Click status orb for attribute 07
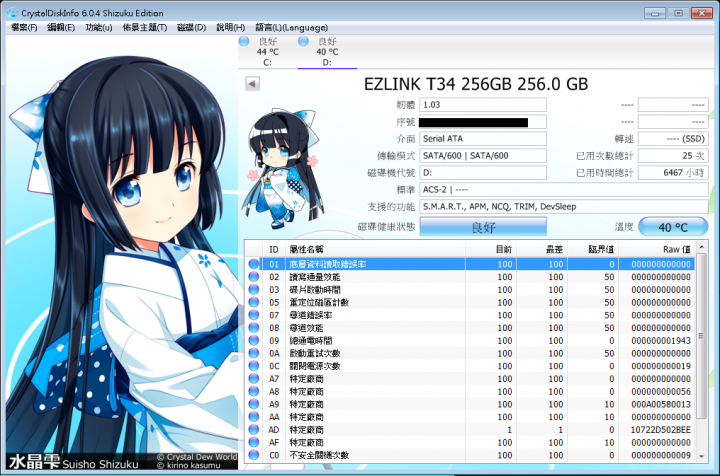 (x=253, y=315)
